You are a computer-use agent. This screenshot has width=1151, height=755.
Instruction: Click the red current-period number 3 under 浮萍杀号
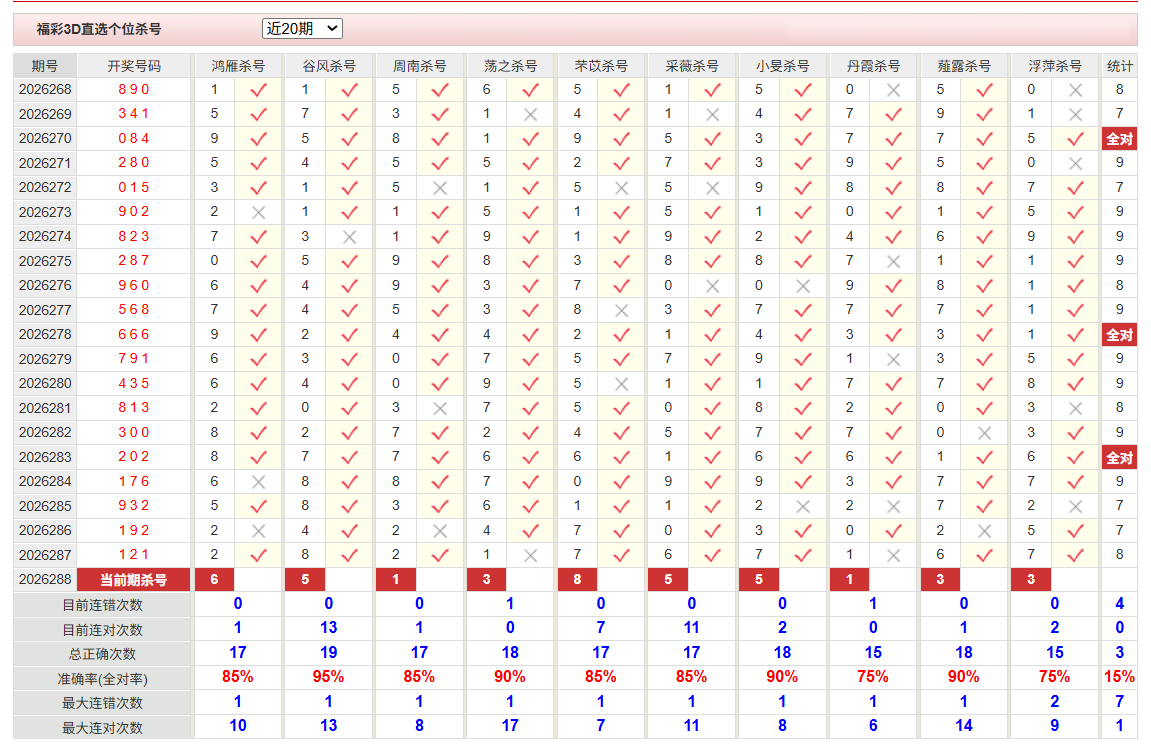click(x=1031, y=580)
